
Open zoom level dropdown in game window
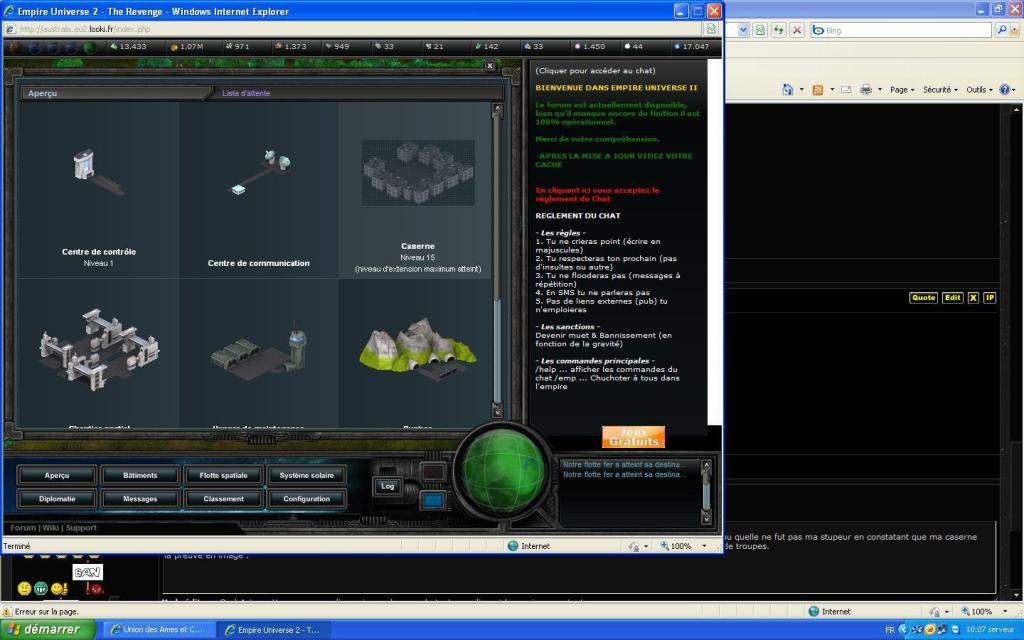[705, 546]
